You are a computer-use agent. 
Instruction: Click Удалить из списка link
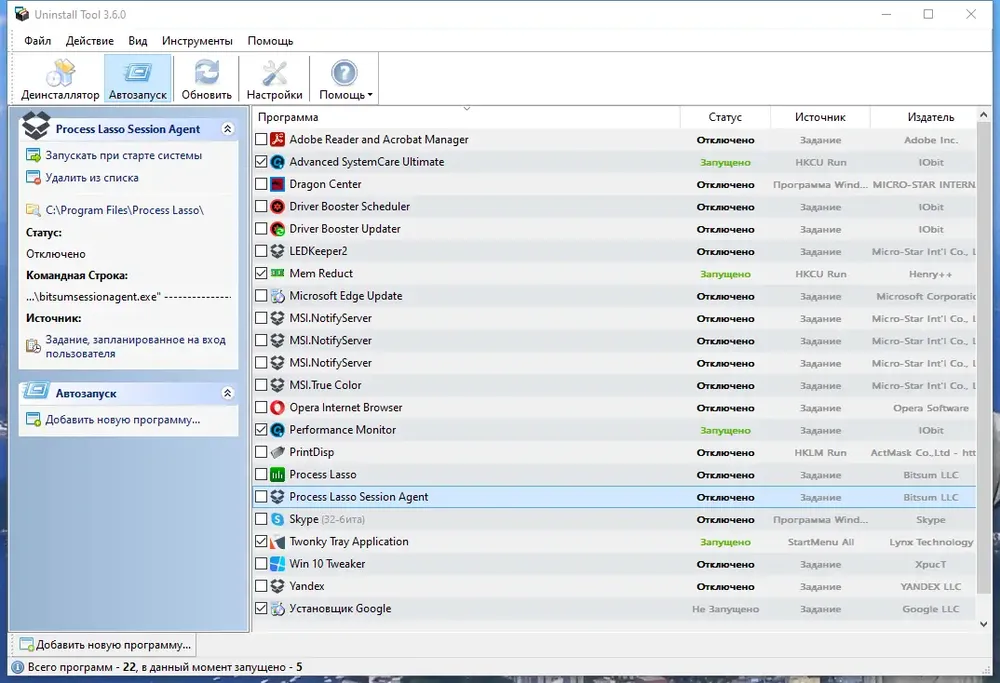click(92, 178)
